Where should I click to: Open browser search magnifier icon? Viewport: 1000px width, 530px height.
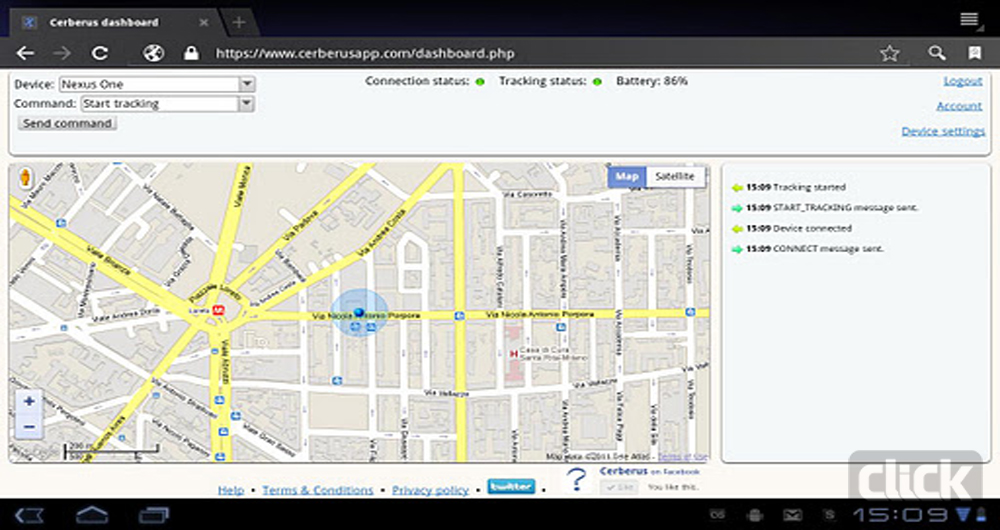point(936,54)
